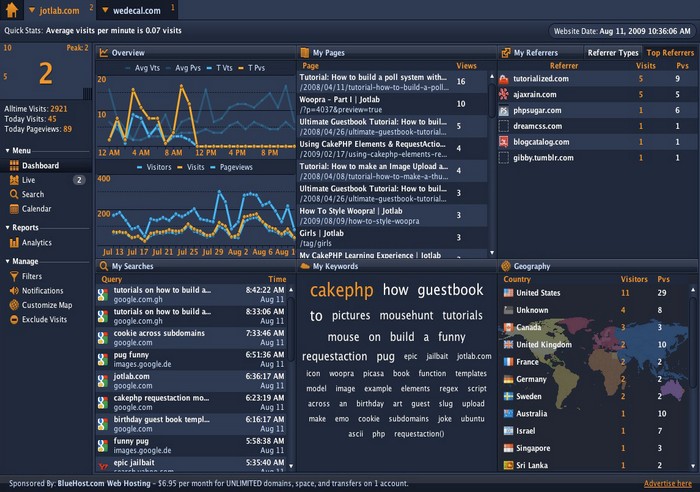Click Google icon beside 'pug funny' search

pyautogui.click(x=103, y=359)
